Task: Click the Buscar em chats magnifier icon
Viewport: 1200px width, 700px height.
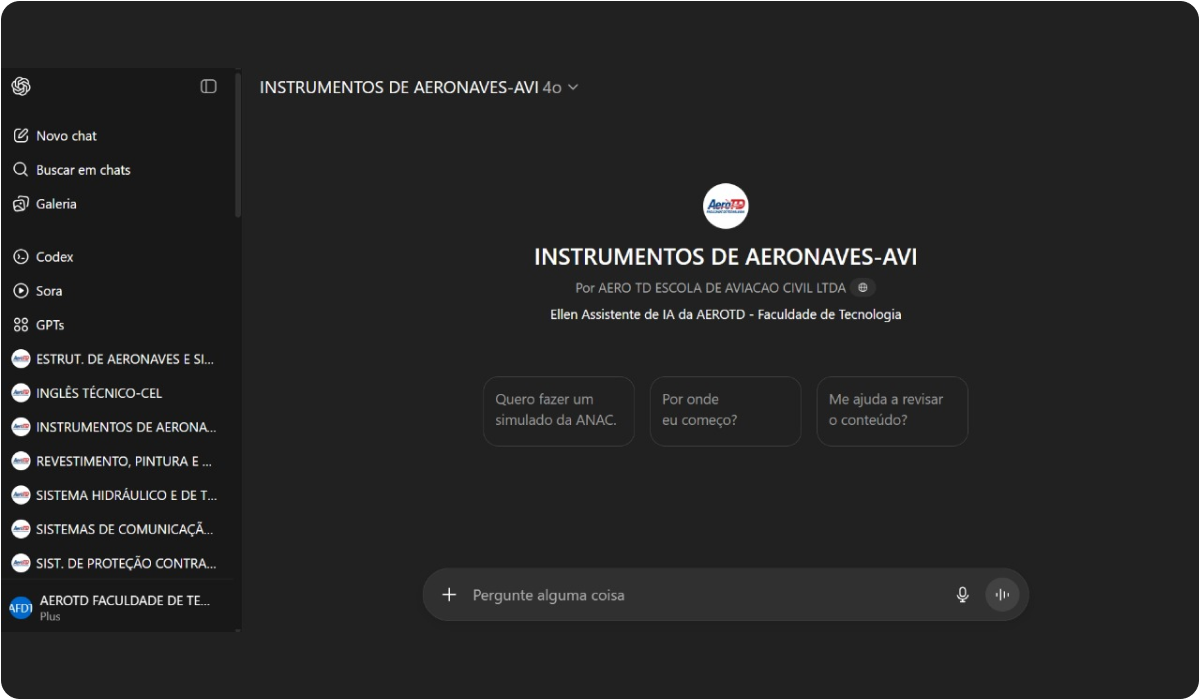Action: point(21,170)
